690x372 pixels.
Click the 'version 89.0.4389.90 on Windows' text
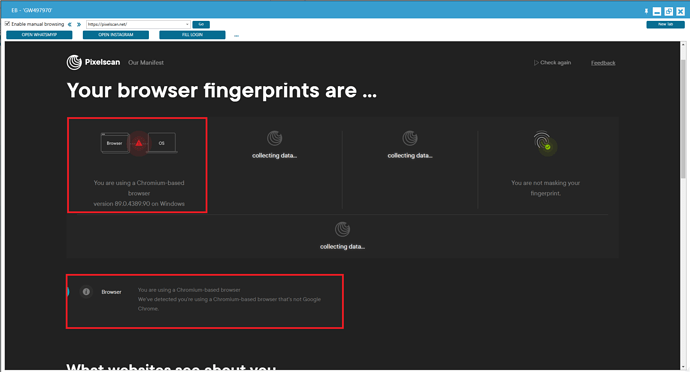click(x=139, y=203)
